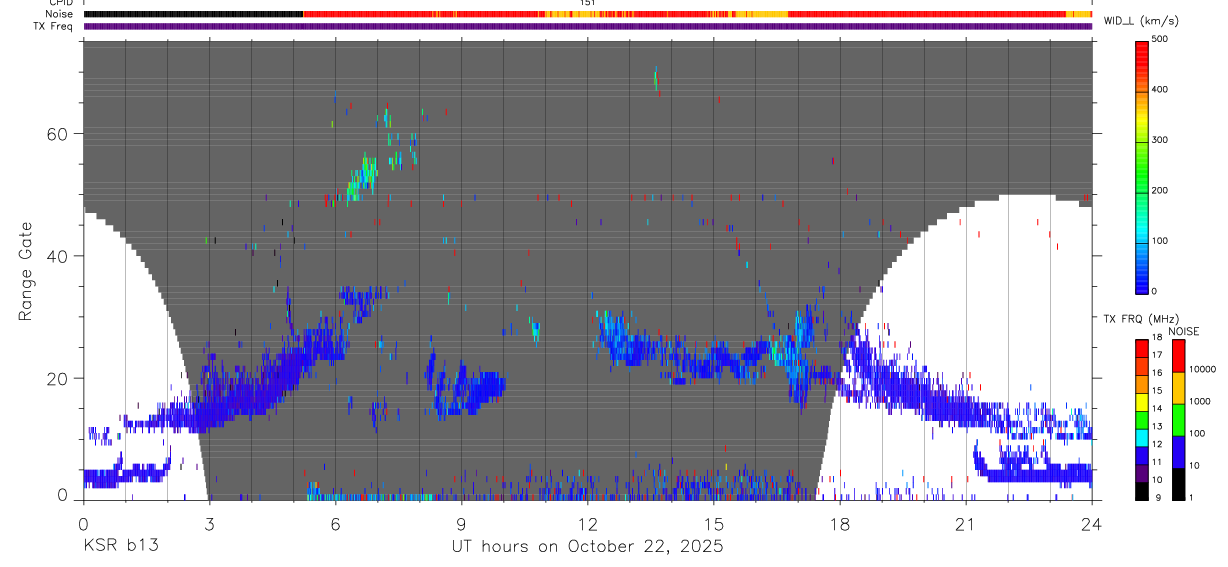Click the "11" MHz frequency legend tick
Screen dimensions: 1228x567
pos(1157,462)
